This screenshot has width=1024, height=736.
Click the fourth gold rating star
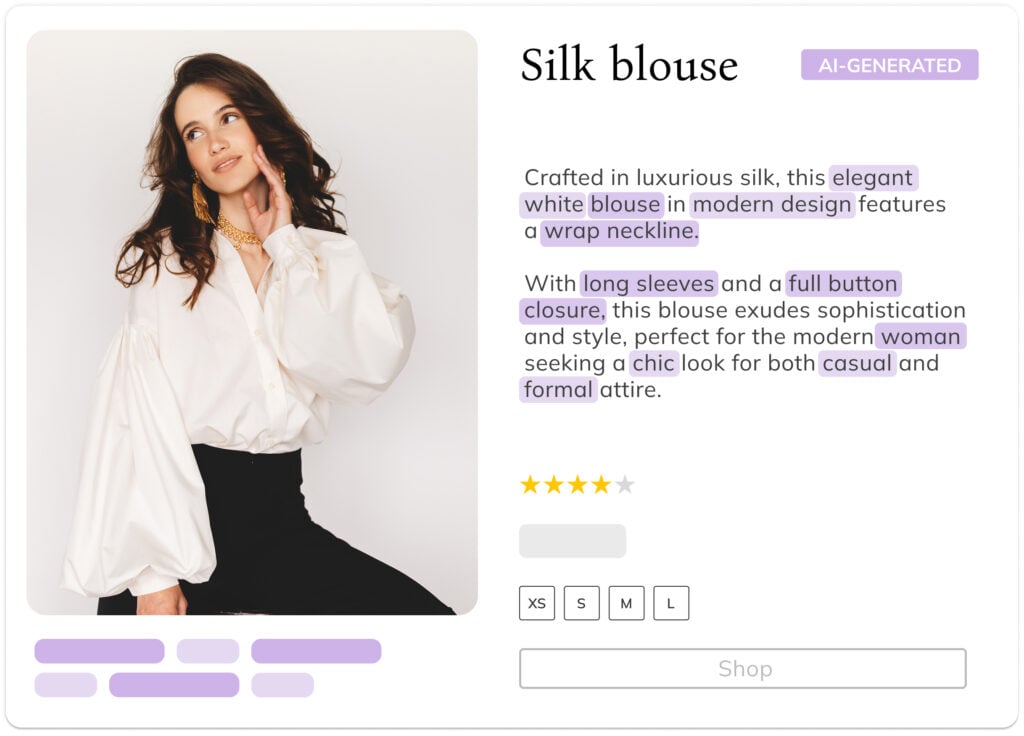click(601, 485)
